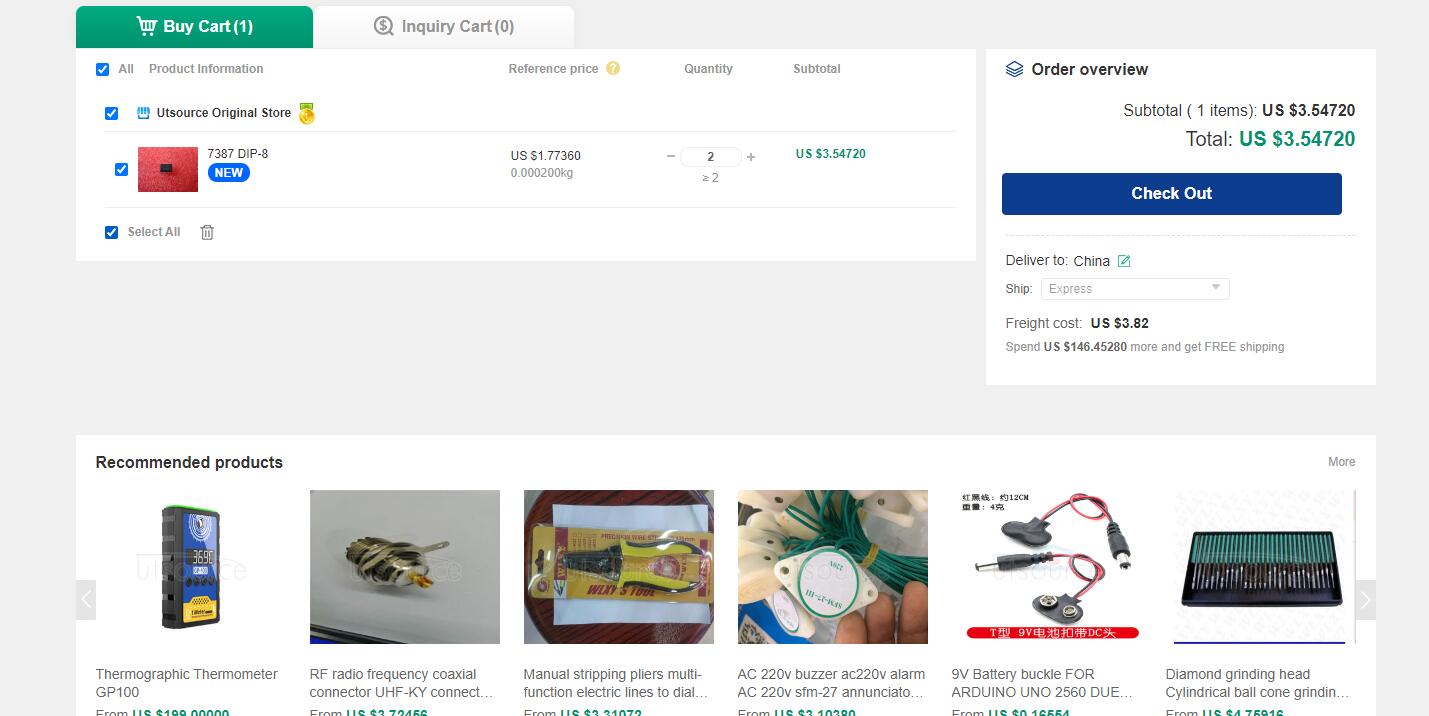Click the edit delivery country icon
The image size is (1429, 716).
(1124, 261)
